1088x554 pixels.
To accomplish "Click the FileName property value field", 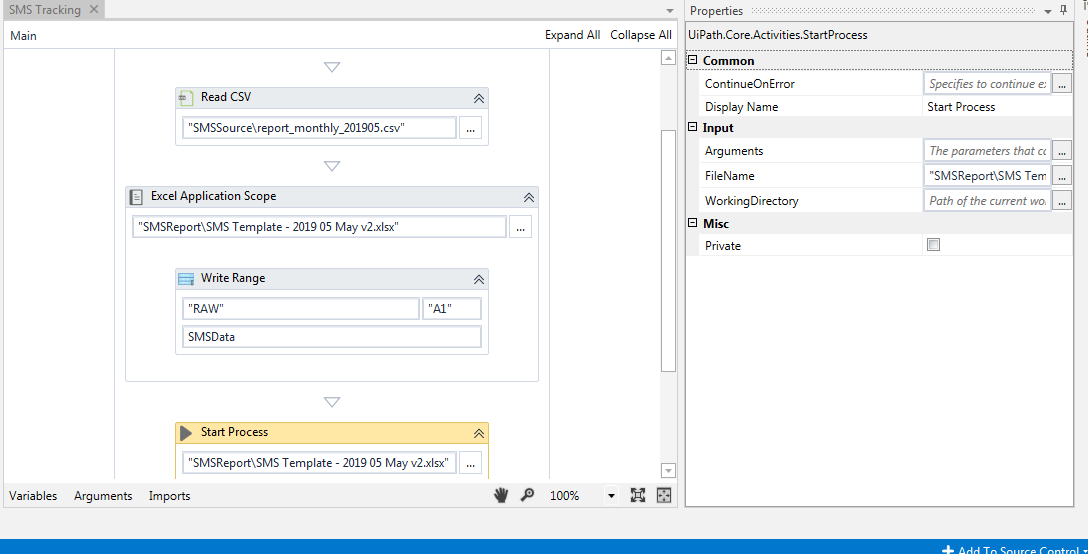I will click(x=987, y=176).
